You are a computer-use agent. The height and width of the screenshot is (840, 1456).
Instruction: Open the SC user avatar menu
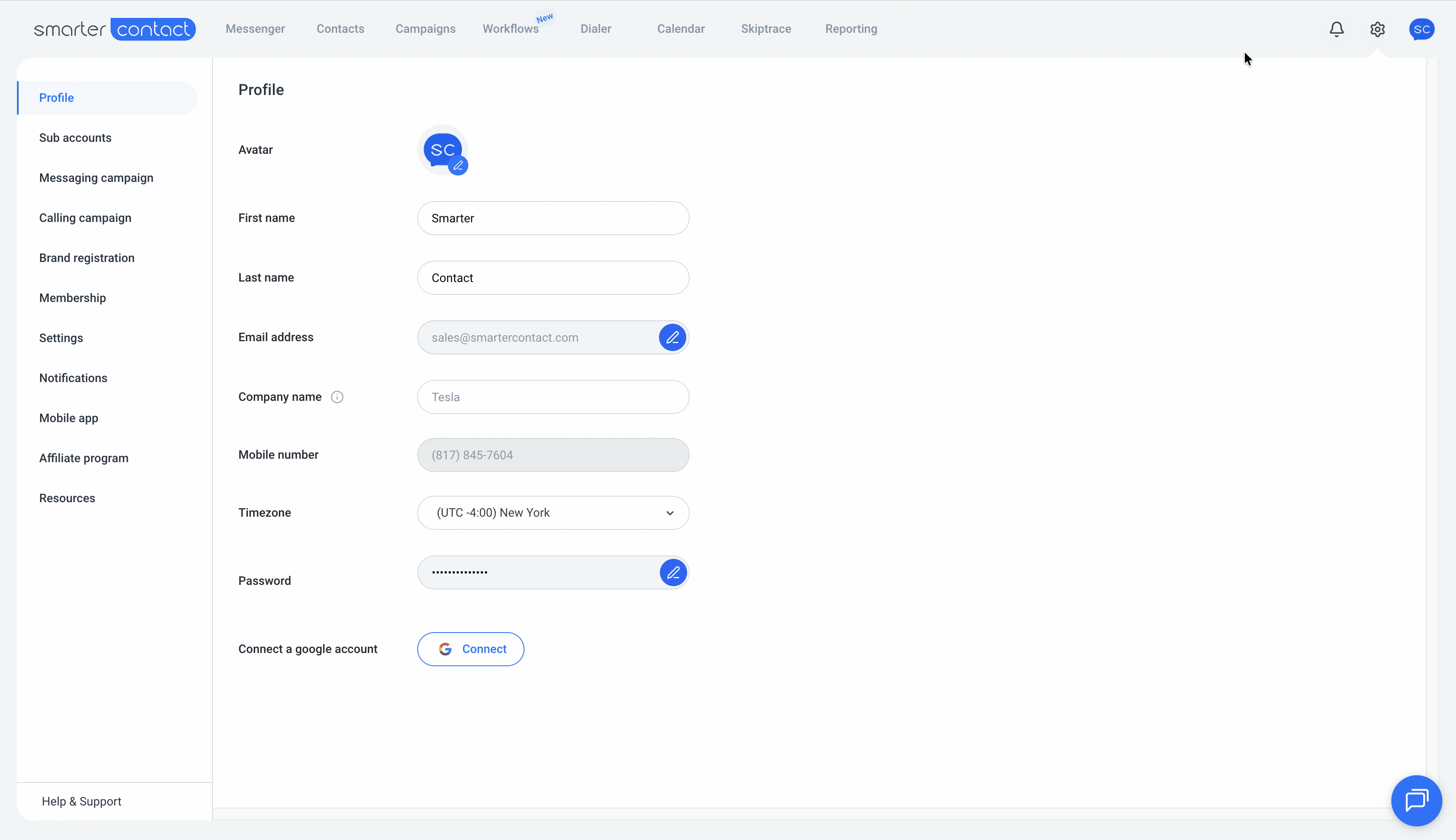(1422, 29)
